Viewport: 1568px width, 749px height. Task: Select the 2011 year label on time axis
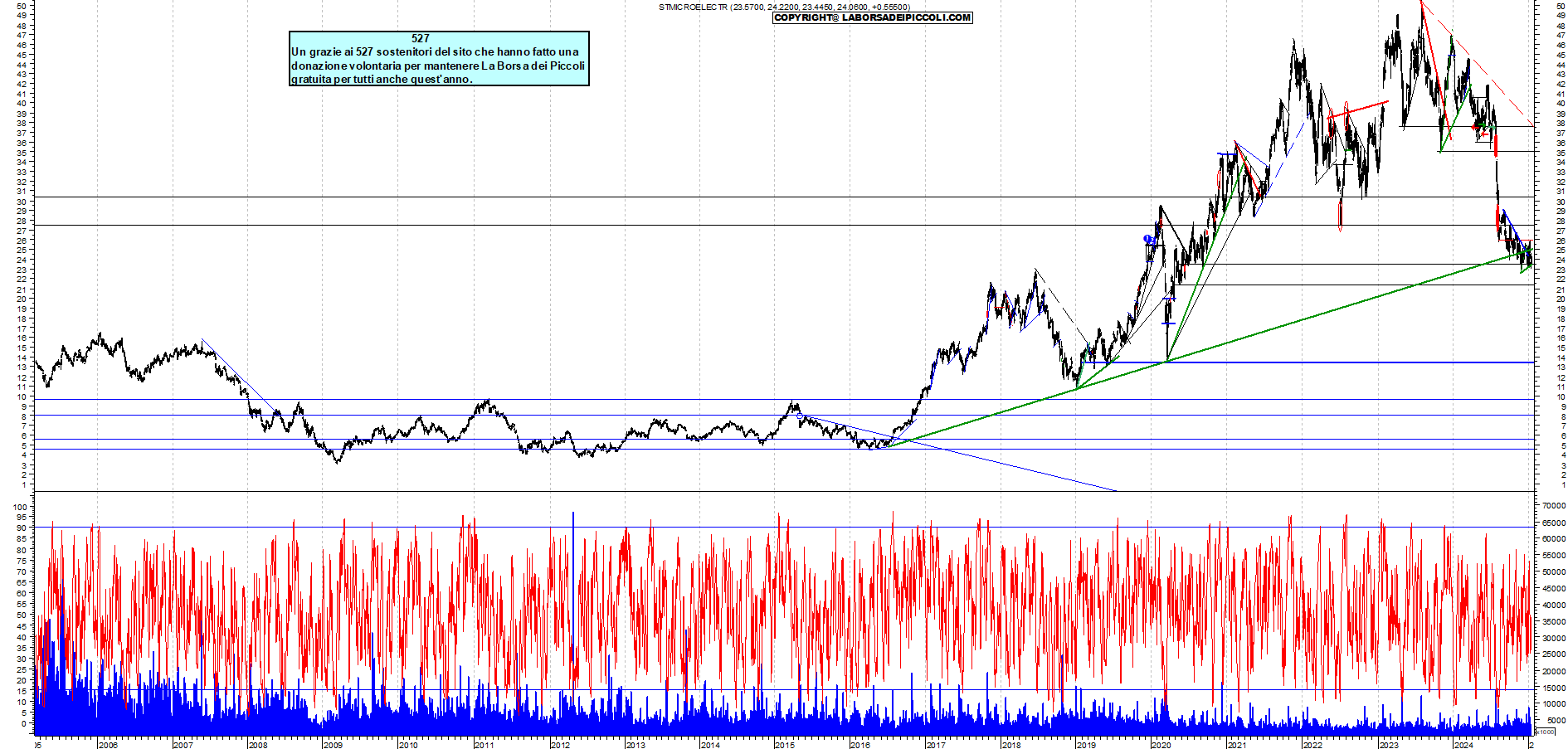tap(484, 744)
